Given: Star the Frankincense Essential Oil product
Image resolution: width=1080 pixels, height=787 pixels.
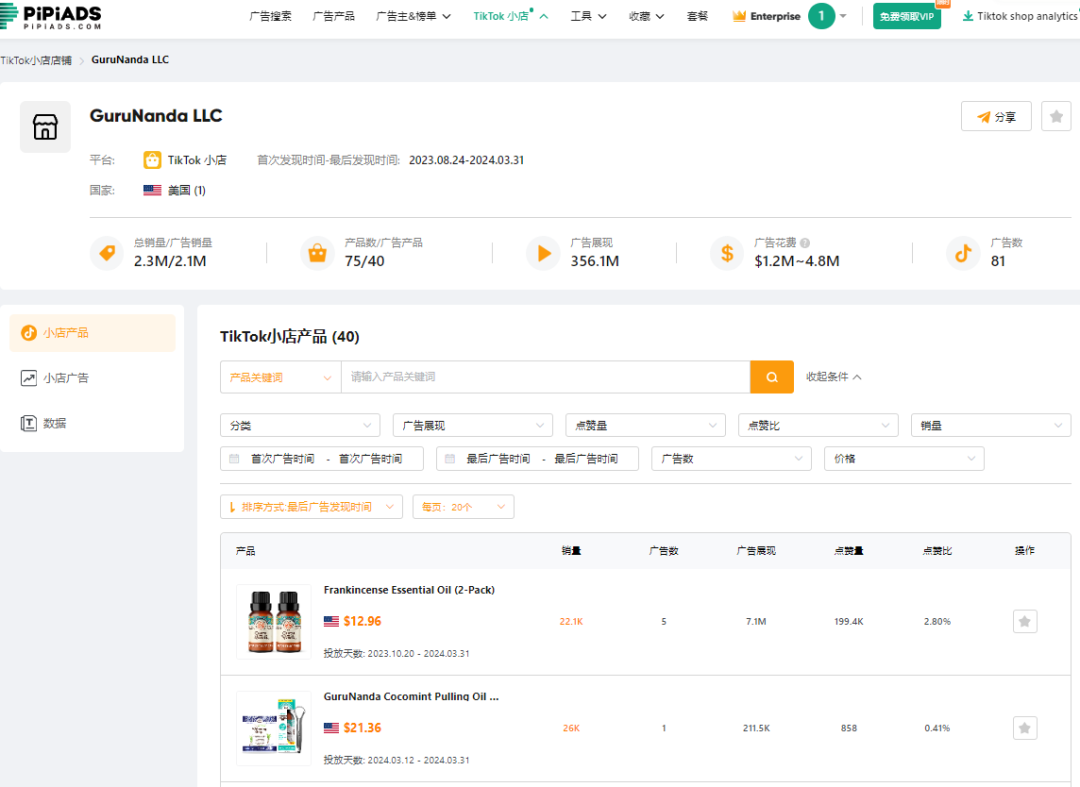Looking at the screenshot, I should coord(1025,621).
